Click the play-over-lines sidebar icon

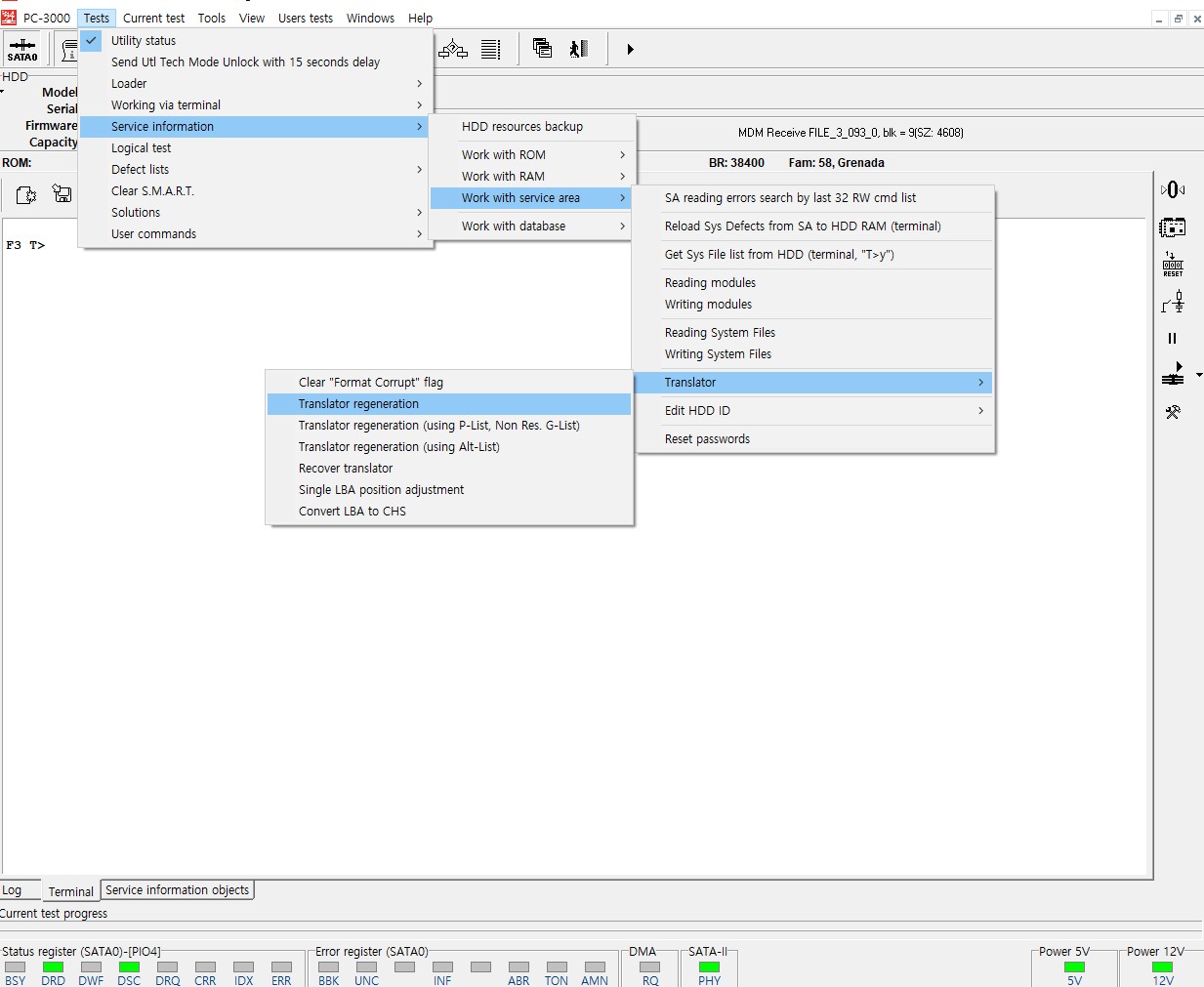coord(1173,374)
